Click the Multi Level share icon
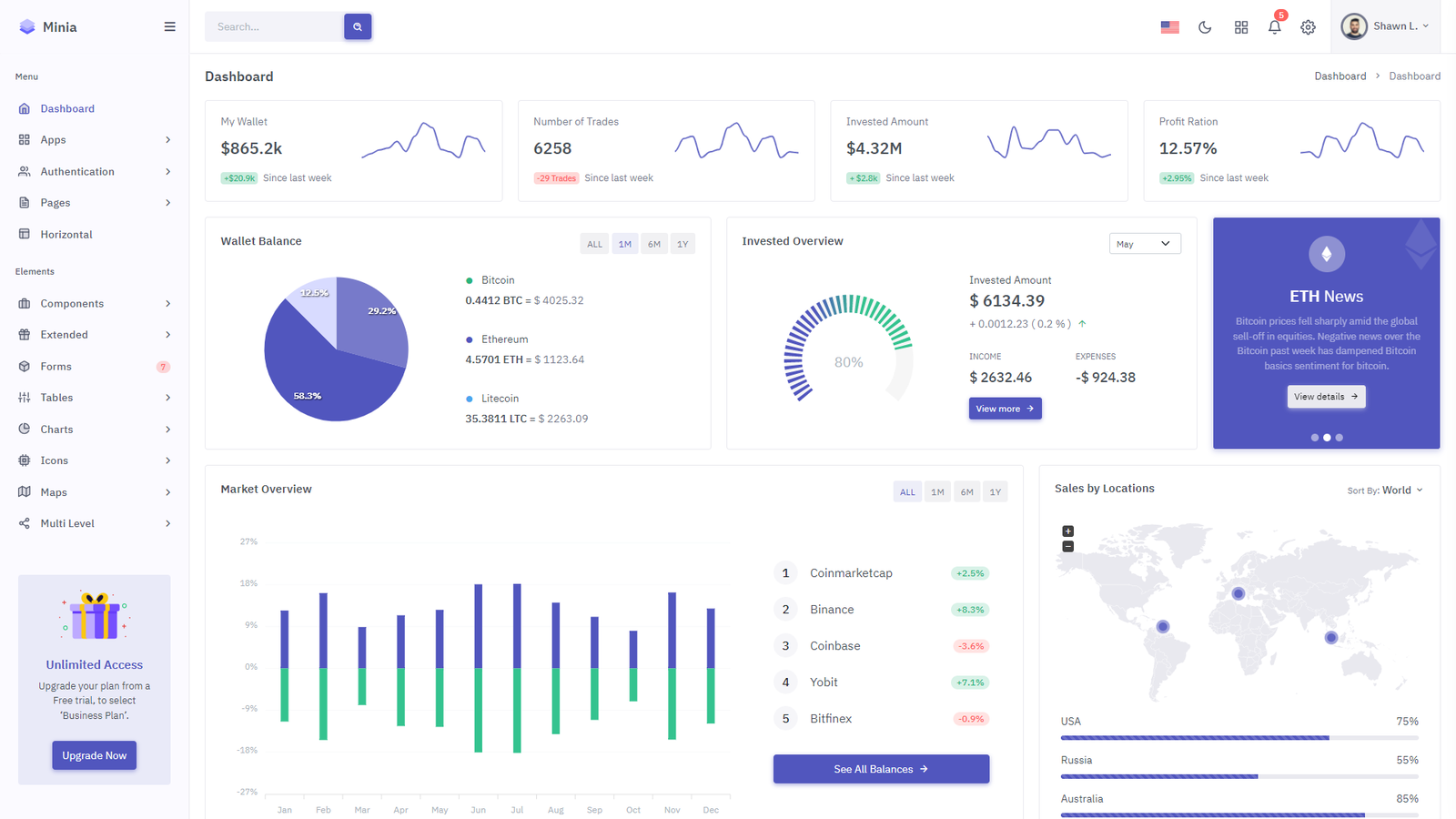This screenshot has width=1456, height=819. (x=25, y=523)
